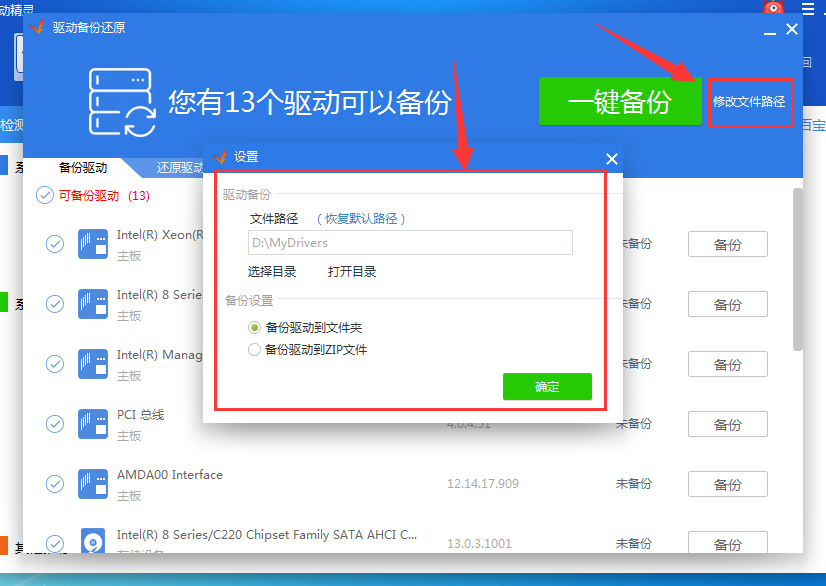Image resolution: width=826 pixels, height=586 pixels.
Task: Confirm settings with the 确定 button
Action: coord(547,387)
